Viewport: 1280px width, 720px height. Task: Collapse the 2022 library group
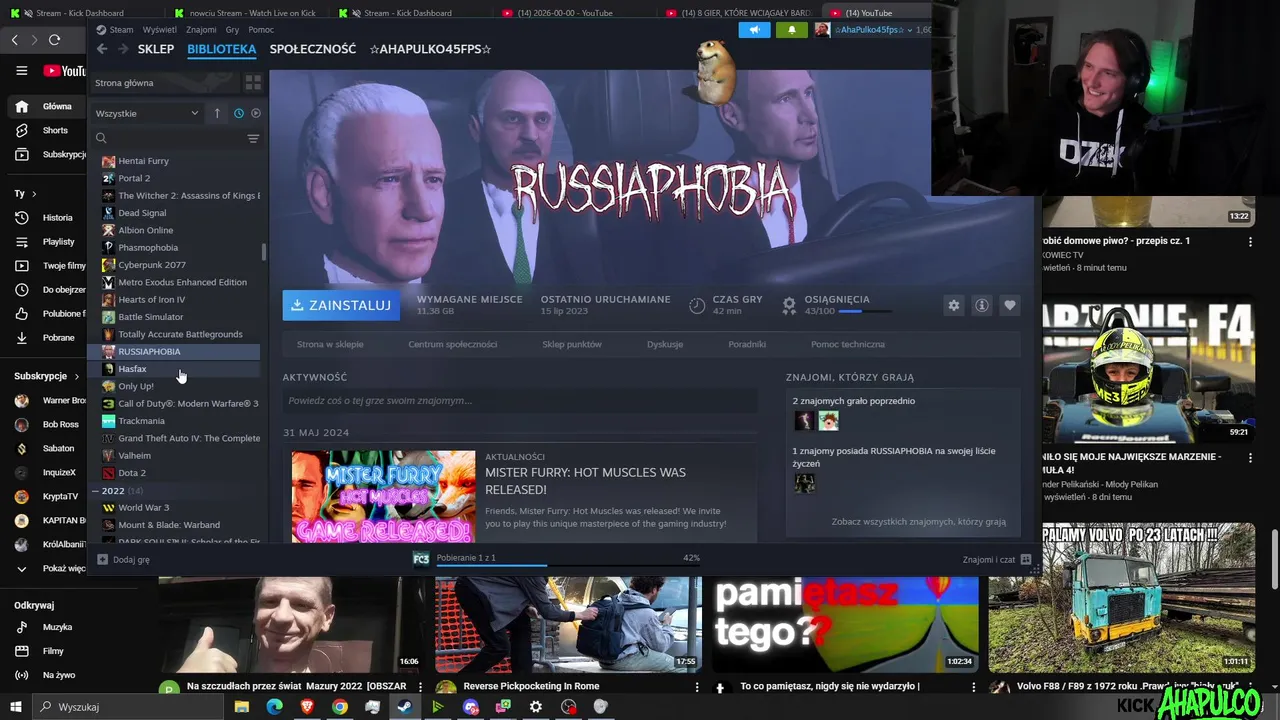click(95, 491)
